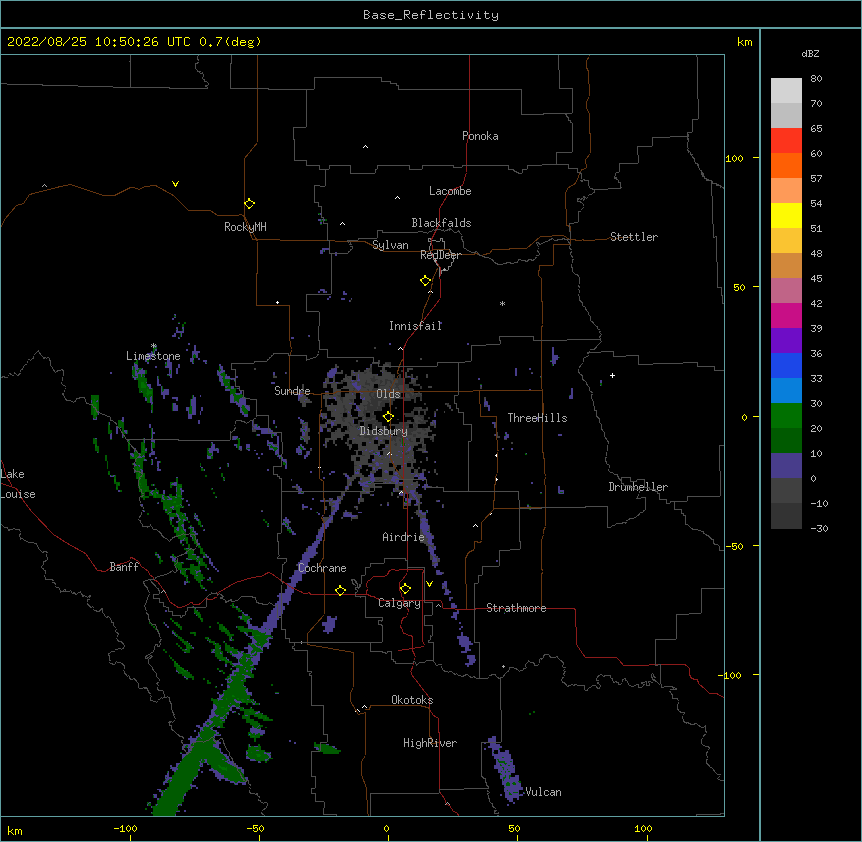
Task: Click the dBZ legend heading
Action: [x=810, y=54]
